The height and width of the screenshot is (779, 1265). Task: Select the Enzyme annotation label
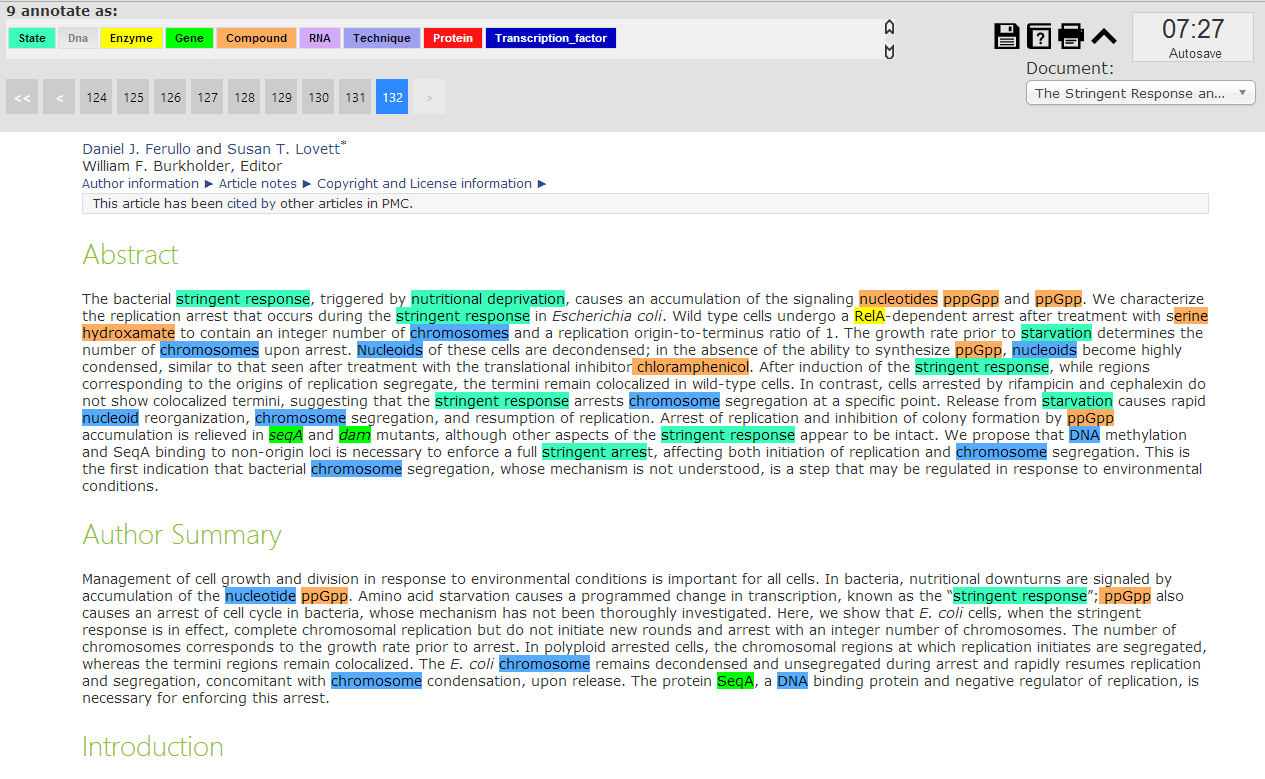131,38
